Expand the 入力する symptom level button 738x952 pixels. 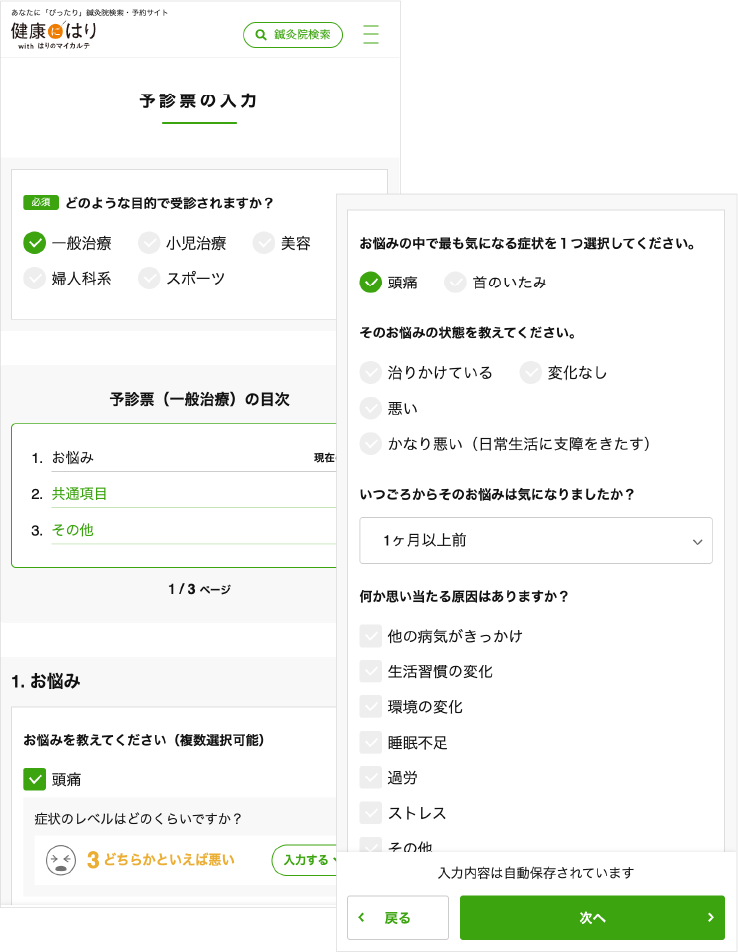(305, 860)
